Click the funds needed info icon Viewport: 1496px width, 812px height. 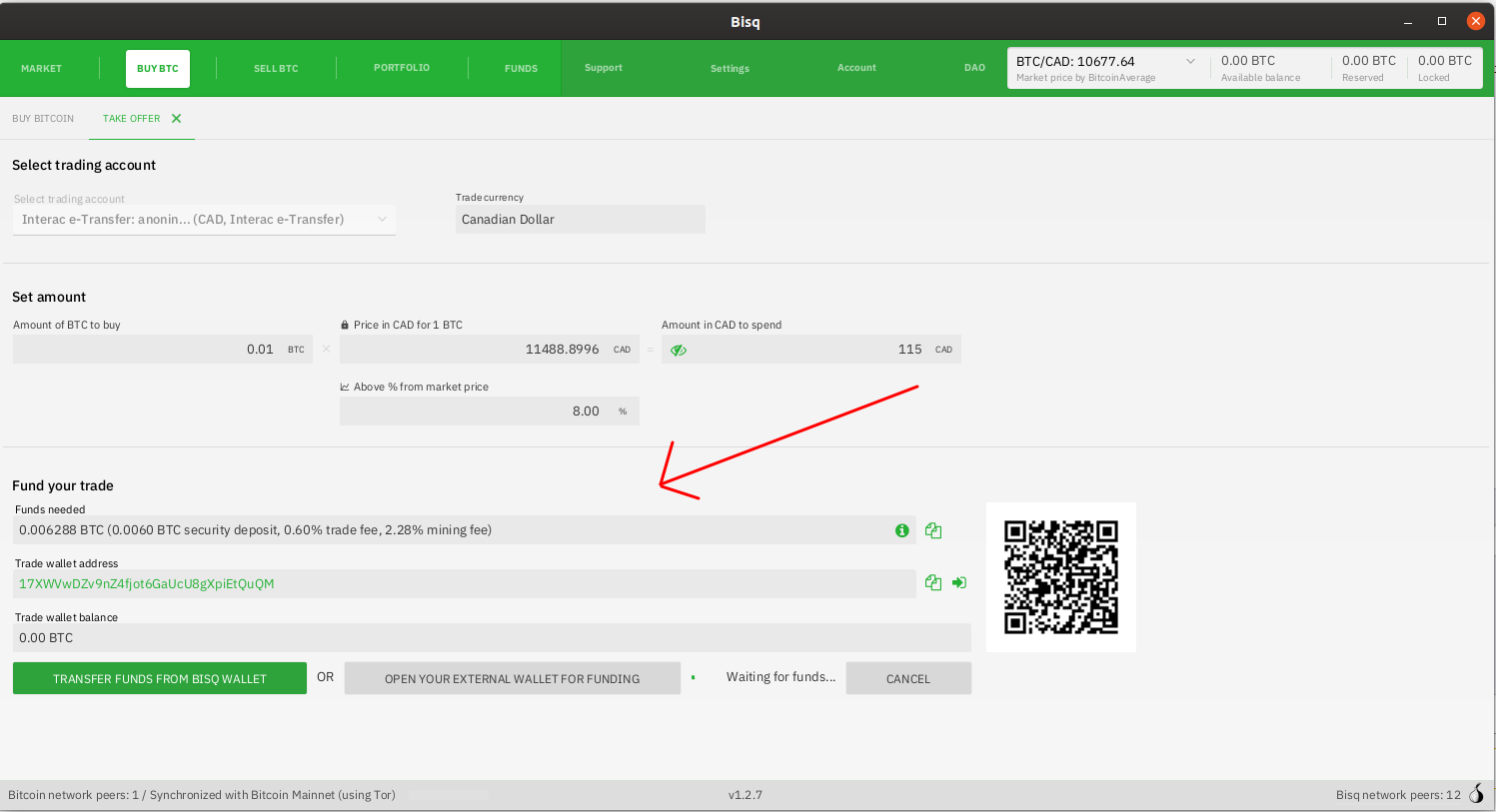(901, 530)
